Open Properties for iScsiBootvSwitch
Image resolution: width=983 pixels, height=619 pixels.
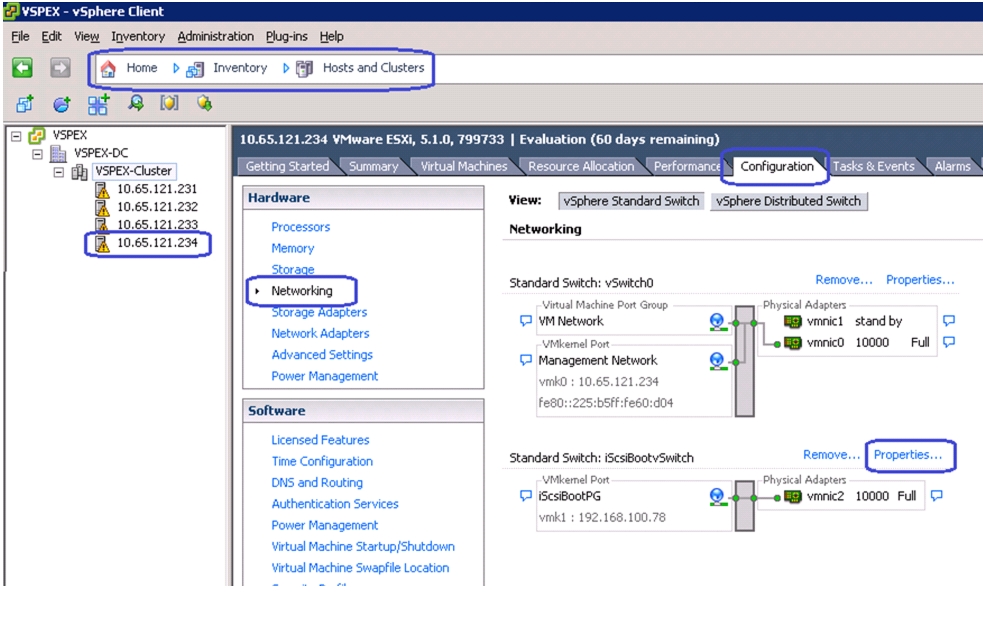click(x=908, y=455)
